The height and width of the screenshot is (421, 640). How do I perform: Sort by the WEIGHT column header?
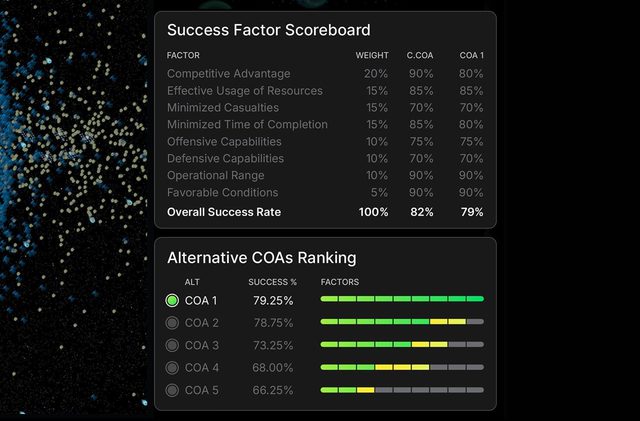(x=372, y=55)
